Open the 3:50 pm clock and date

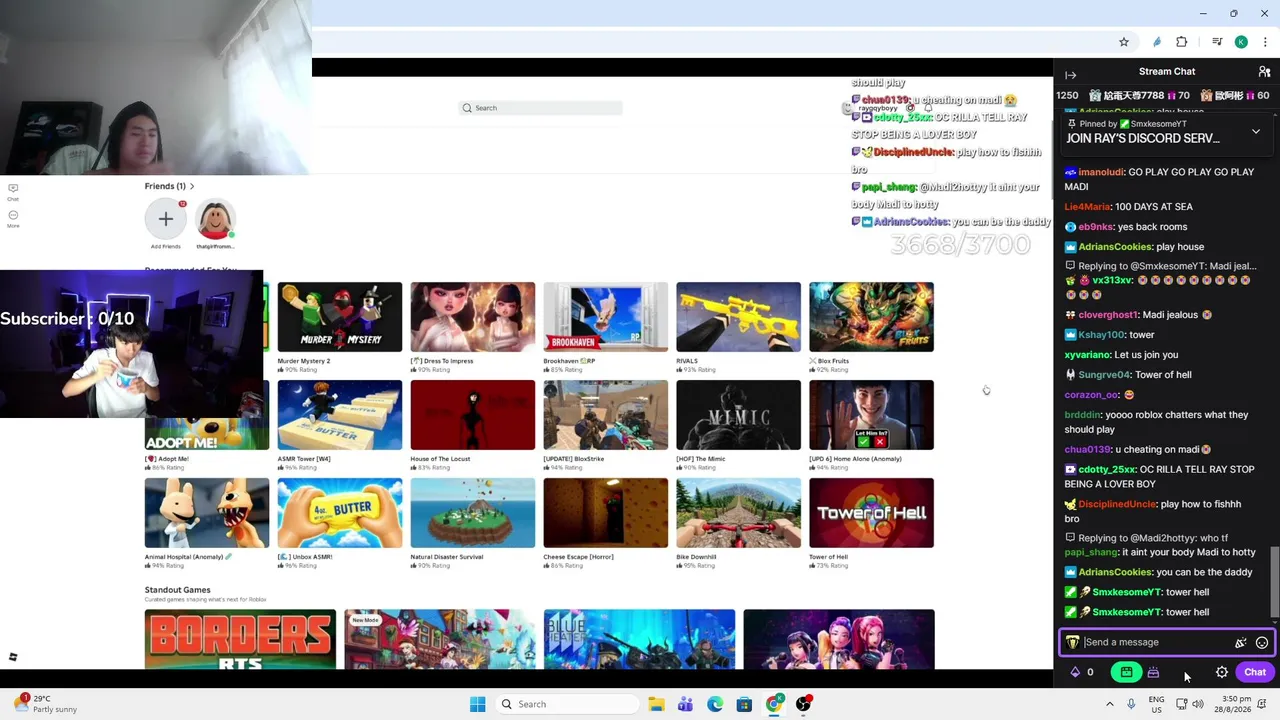pyautogui.click(x=1236, y=705)
